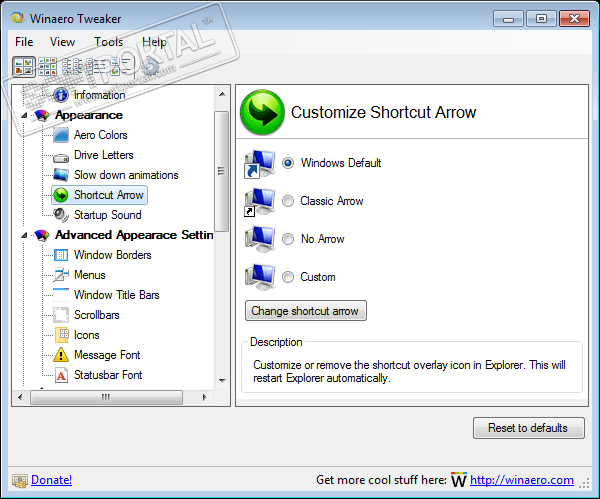Open the View menu

click(x=62, y=42)
